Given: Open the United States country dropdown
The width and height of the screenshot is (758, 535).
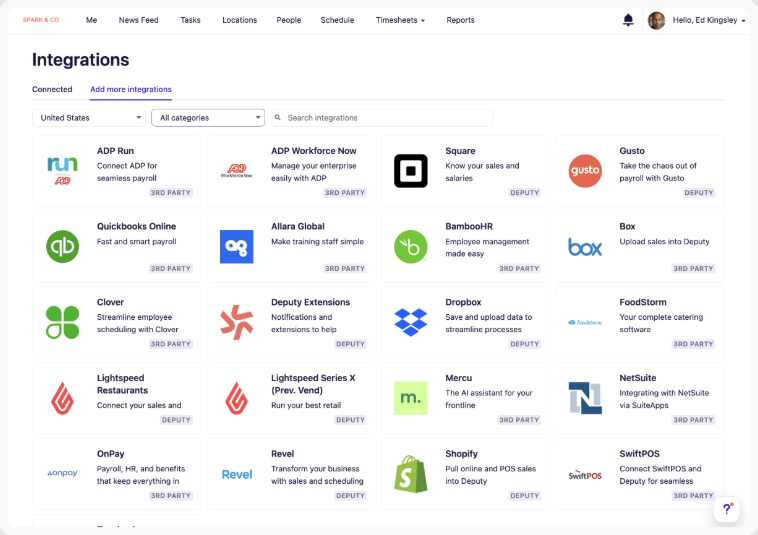Looking at the screenshot, I should pyautogui.click(x=89, y=118).
